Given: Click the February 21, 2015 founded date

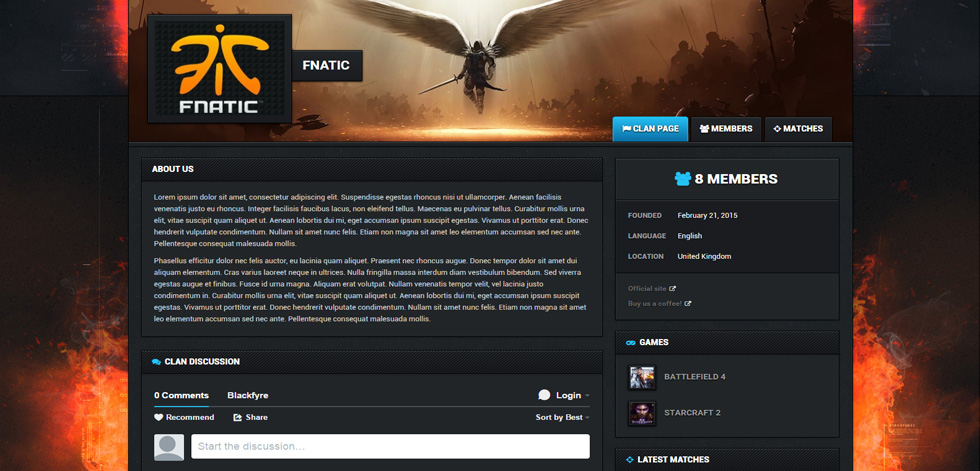Looking at the screenshot, I should coord(708,216).
